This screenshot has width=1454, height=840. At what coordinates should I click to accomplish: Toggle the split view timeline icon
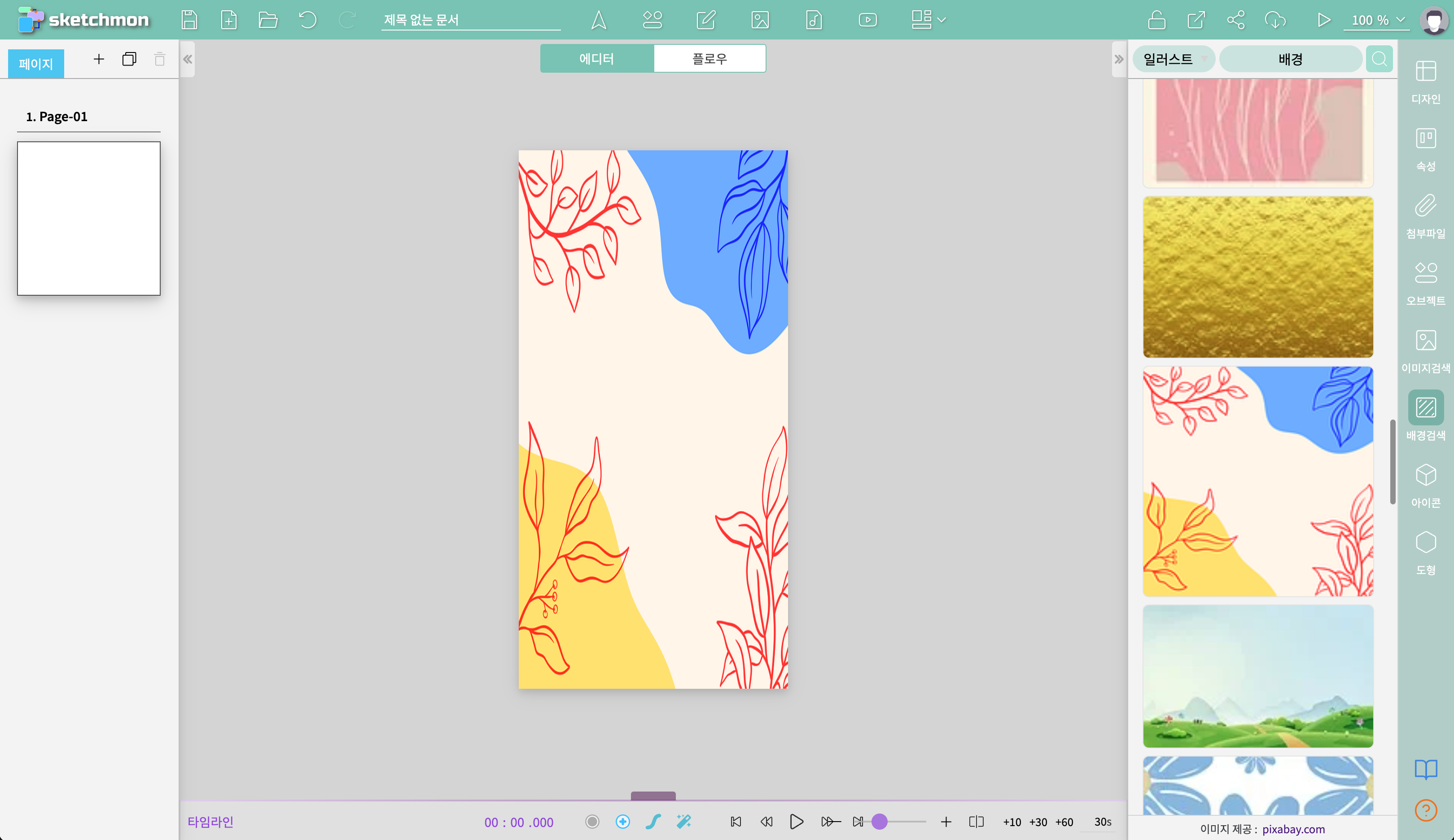(976, 822)
